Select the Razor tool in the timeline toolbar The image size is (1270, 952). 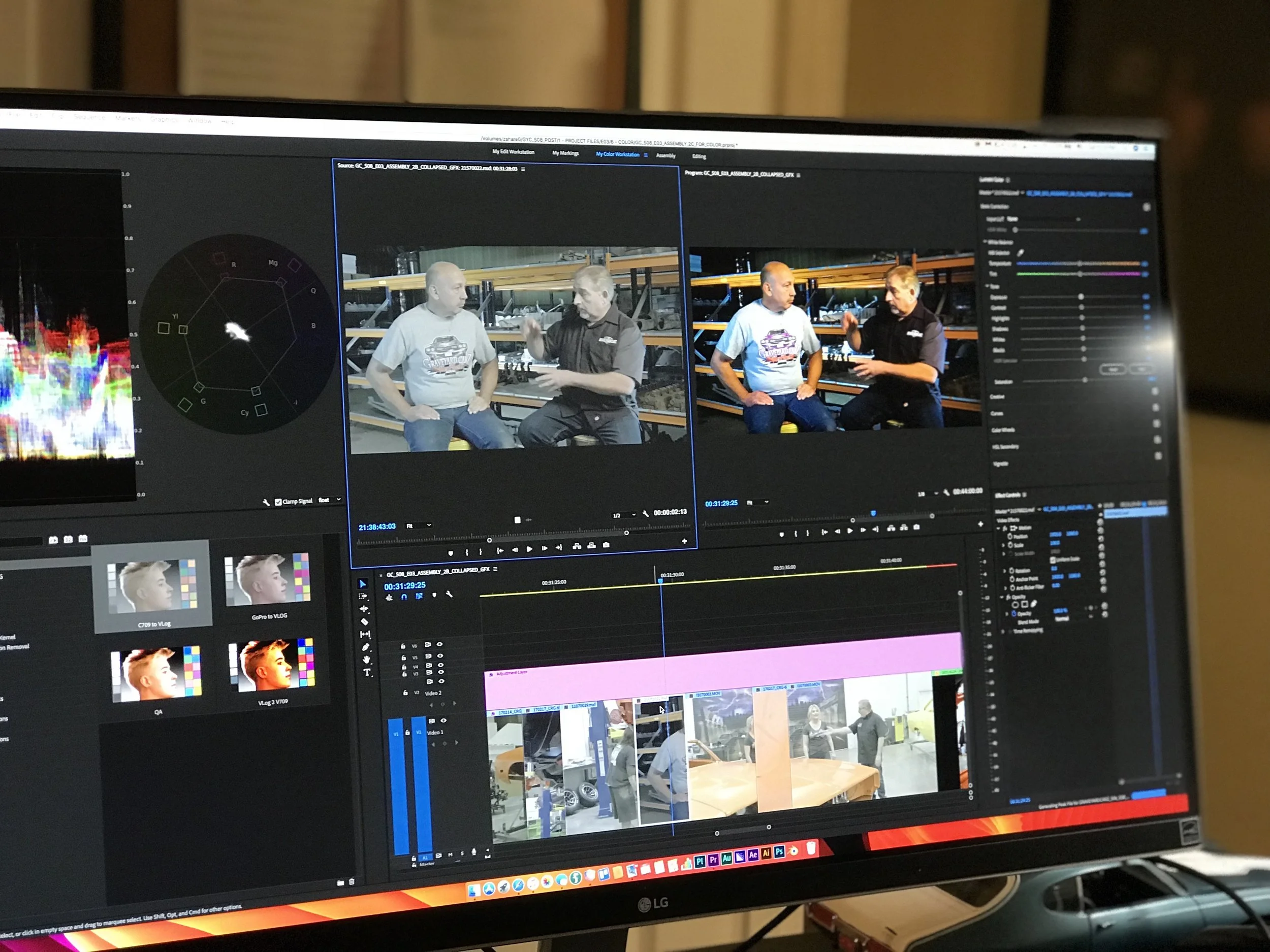click(x=364, y=621)
